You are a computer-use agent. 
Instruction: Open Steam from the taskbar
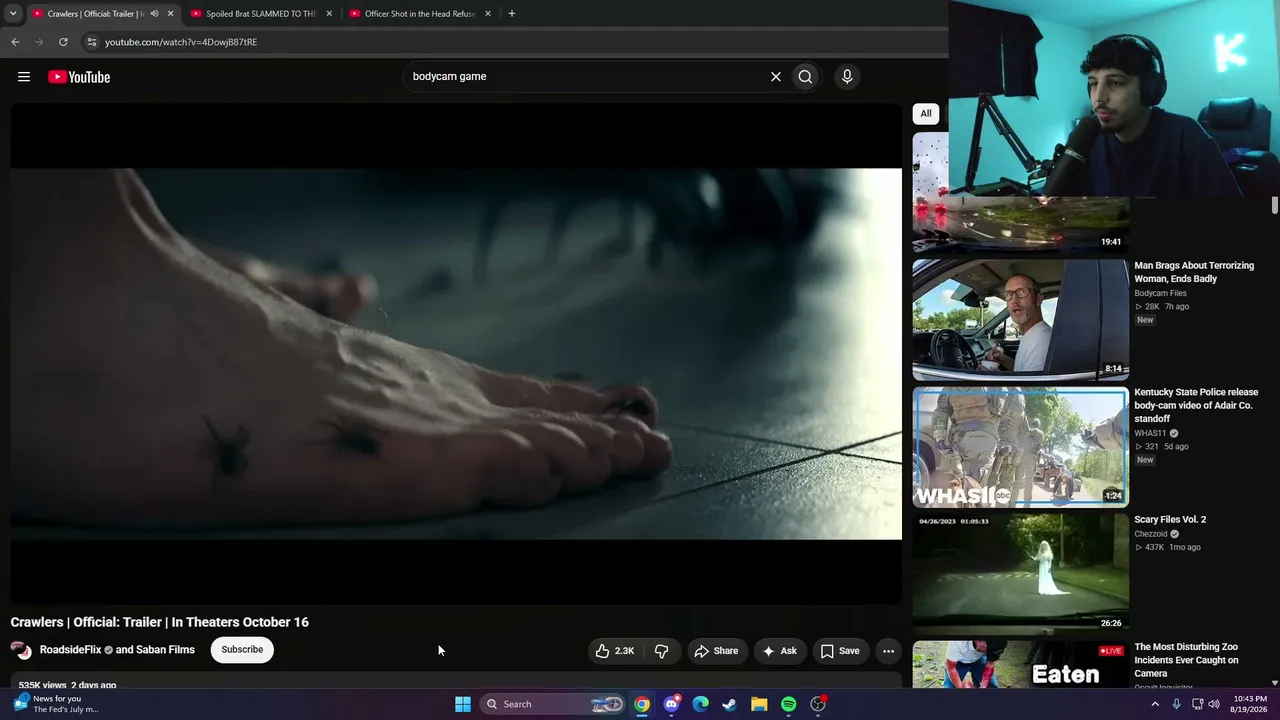[x=730, y=704]
